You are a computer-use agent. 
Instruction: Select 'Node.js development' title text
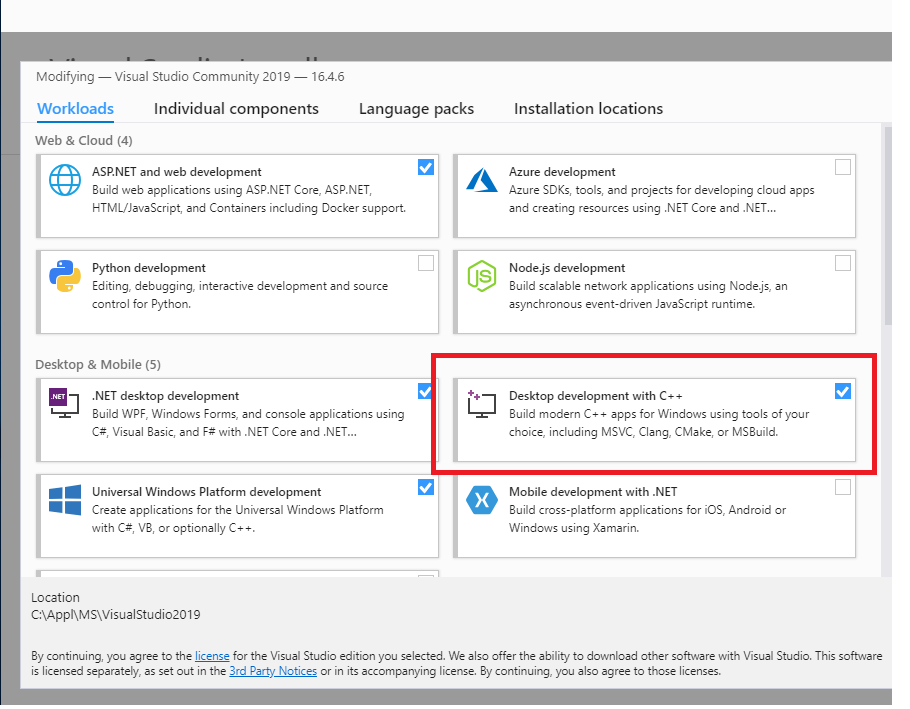(x=567, y=267)
